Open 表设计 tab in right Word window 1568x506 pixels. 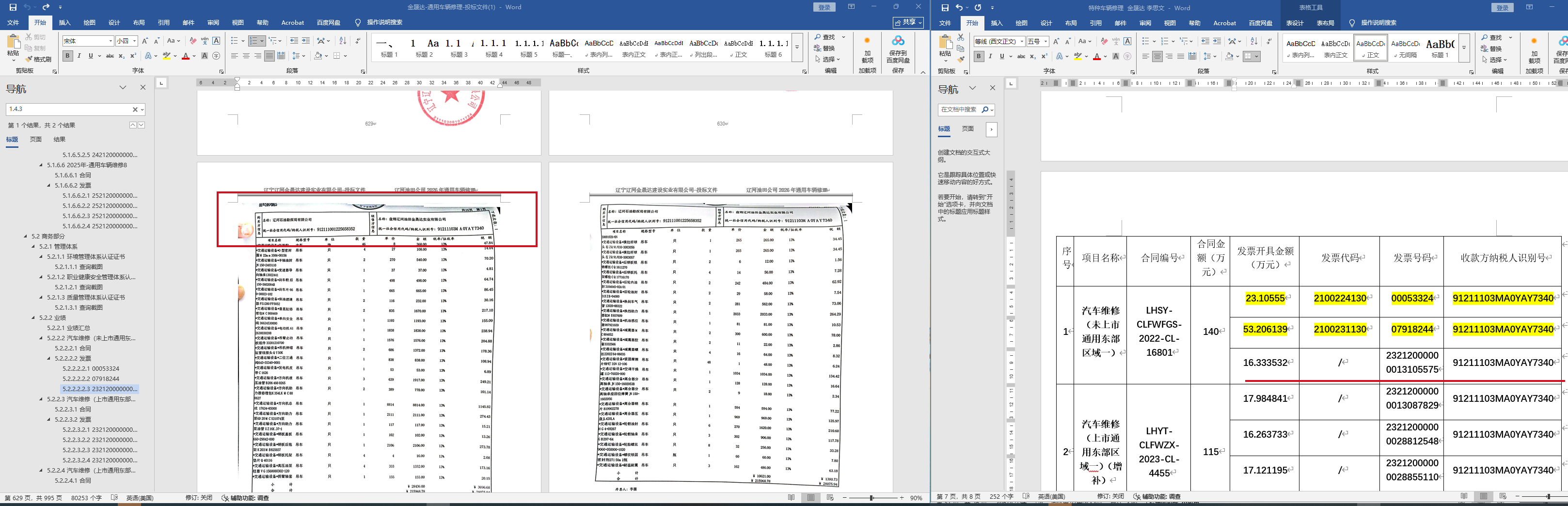click(1295, 23)
